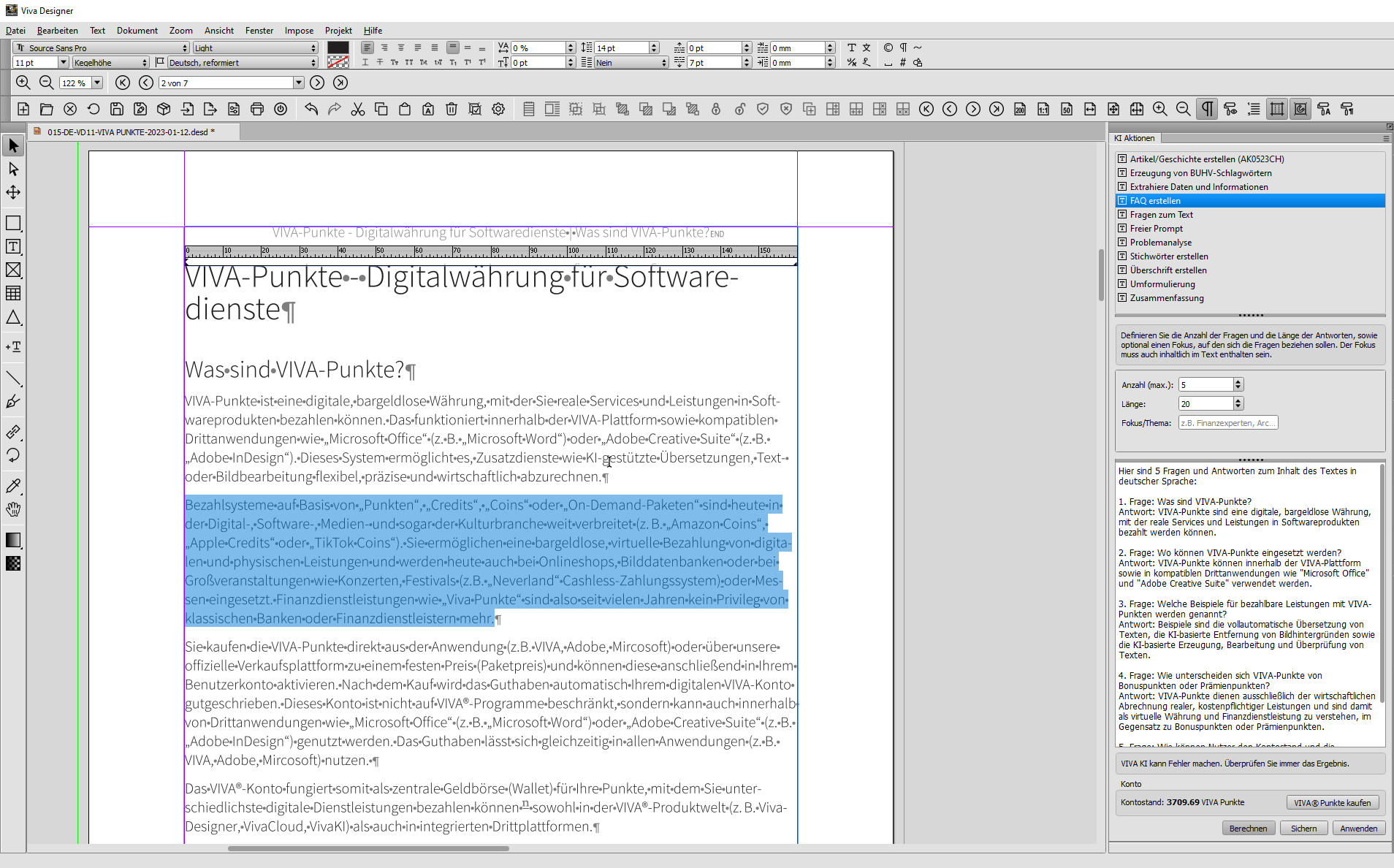
Task: Select the Line drawing tool
Action: click(x=13, y=378)
